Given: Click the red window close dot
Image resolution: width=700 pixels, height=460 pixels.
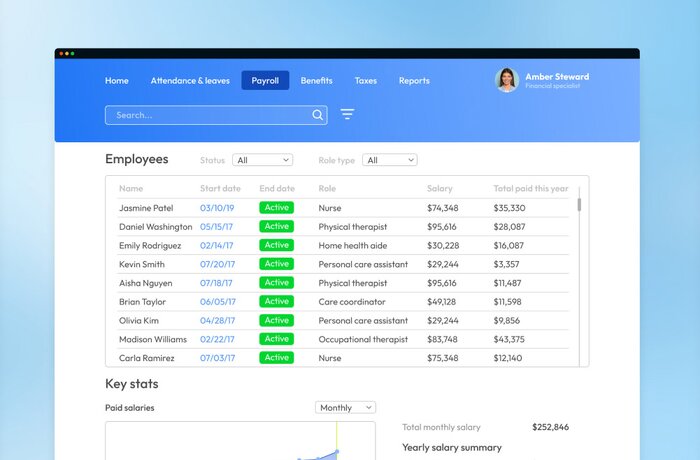Looking at the screenshot, I should pos(59,53).
